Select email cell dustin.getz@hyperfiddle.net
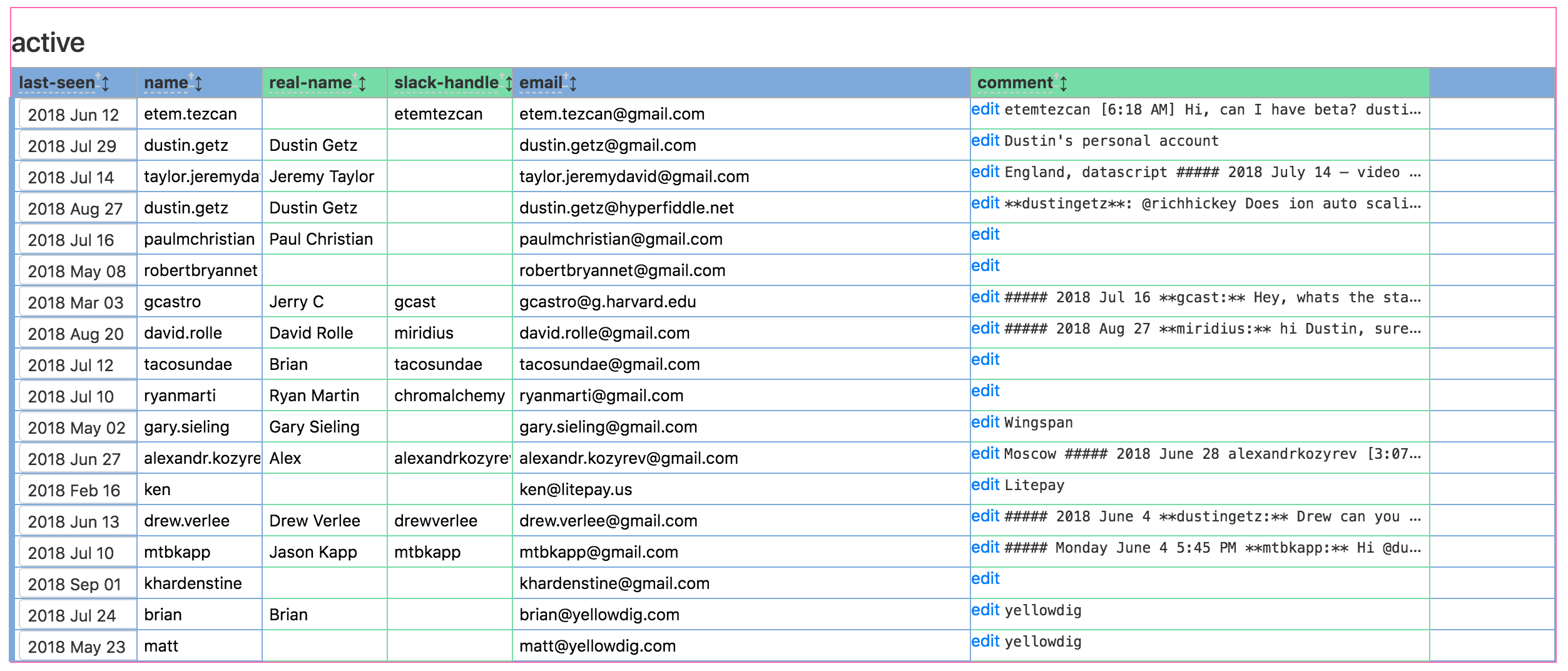 (x=741, y=208)
